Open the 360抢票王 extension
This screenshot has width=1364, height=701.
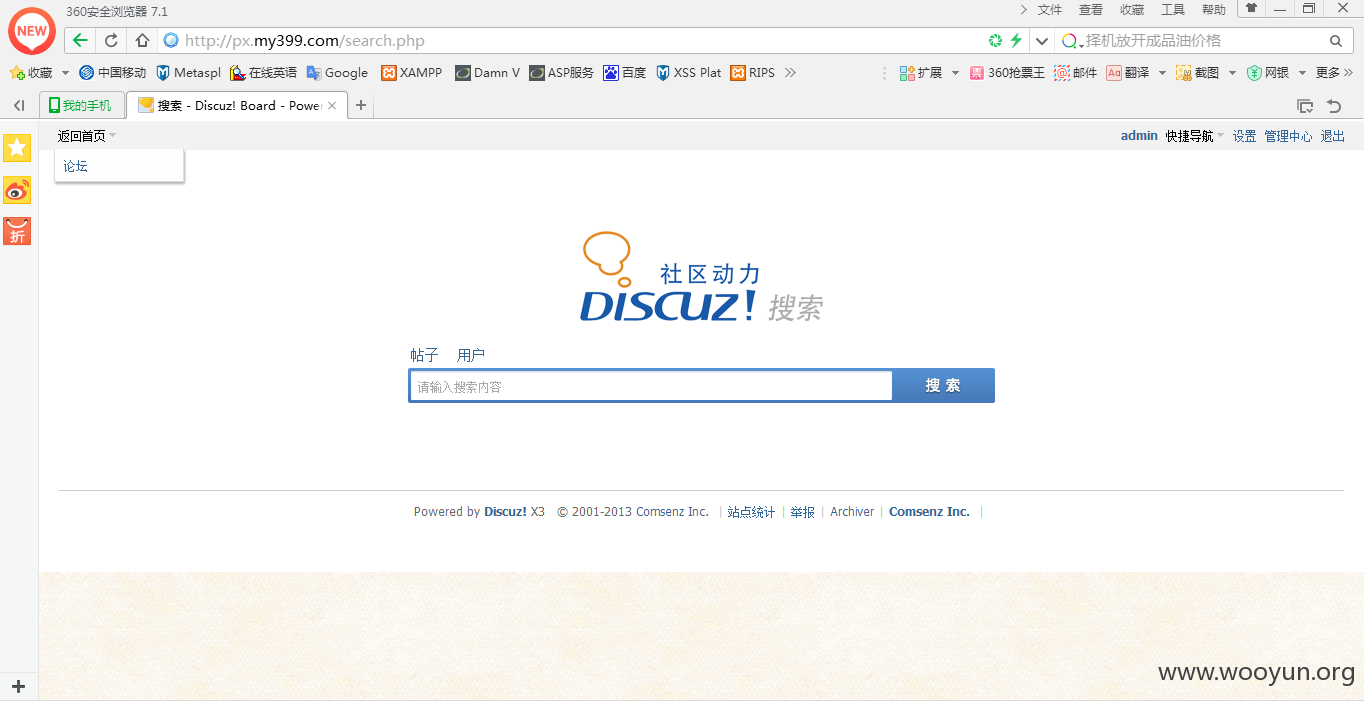pos(1007,73)
